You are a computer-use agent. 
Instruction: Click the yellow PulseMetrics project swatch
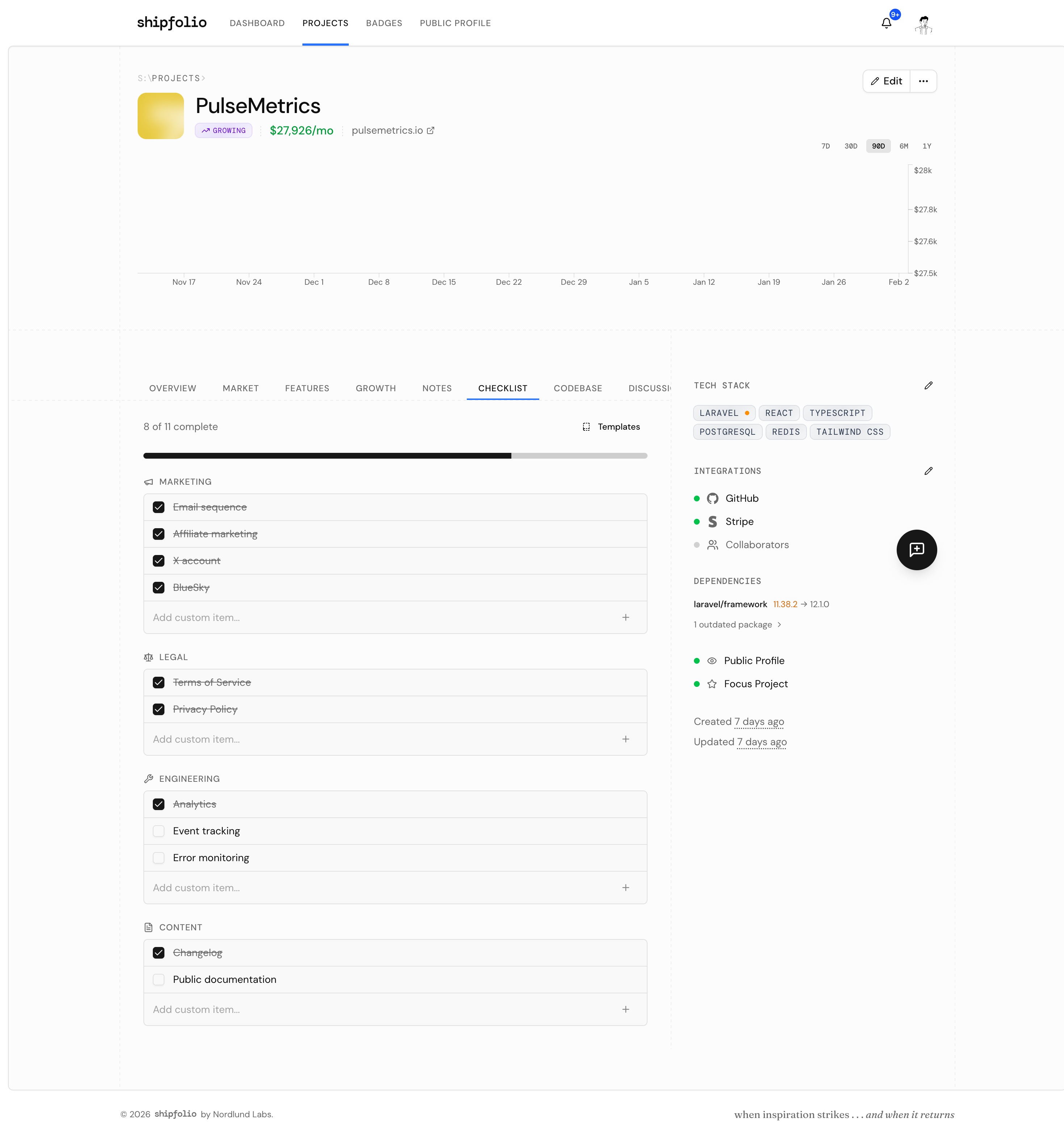coord(160,116)
